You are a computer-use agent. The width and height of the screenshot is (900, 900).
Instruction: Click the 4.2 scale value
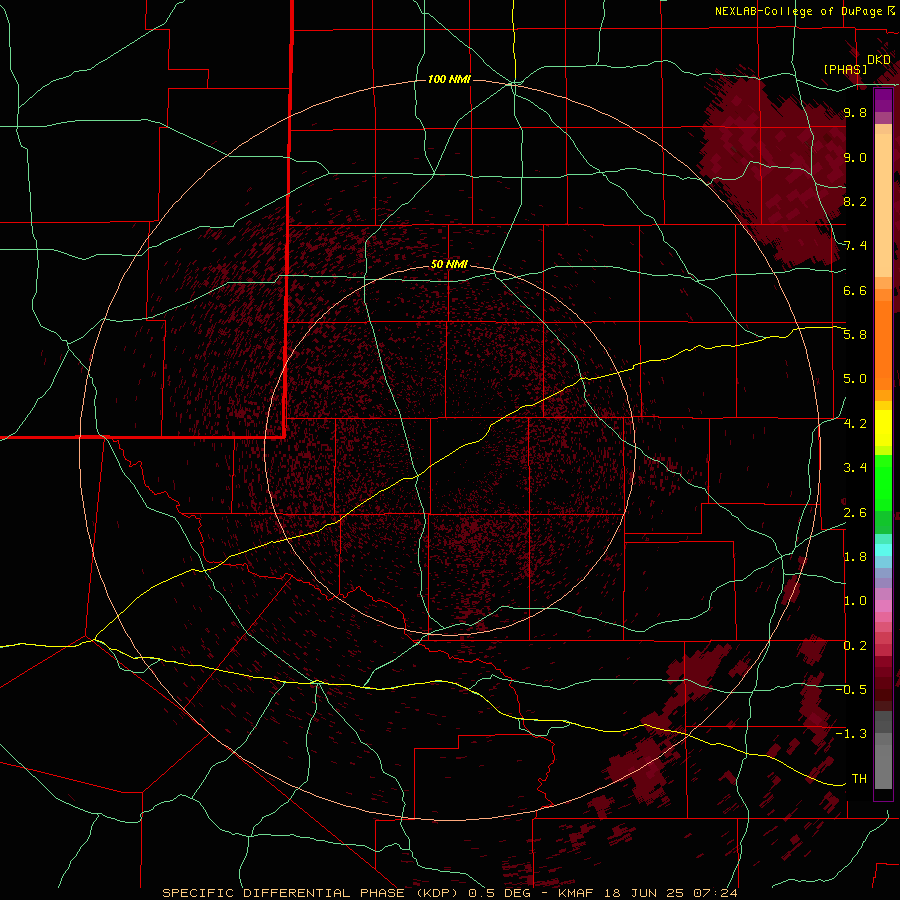(x=855, y=424)
